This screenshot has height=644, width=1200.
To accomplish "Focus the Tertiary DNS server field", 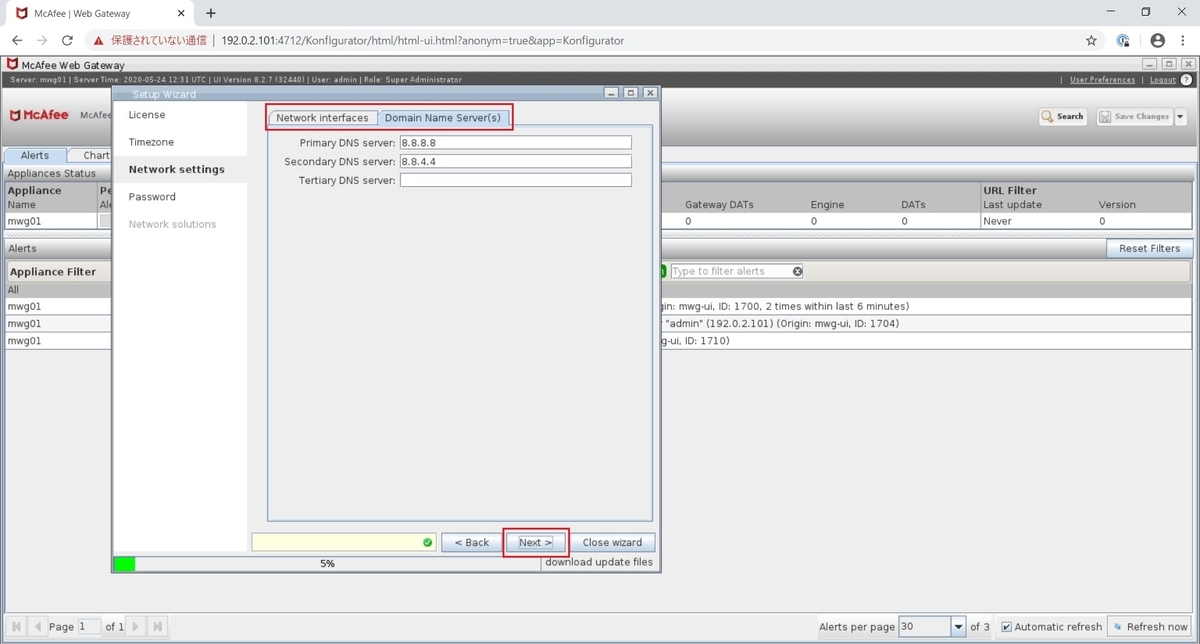I will pyautogui.click(x=516, y=180).
